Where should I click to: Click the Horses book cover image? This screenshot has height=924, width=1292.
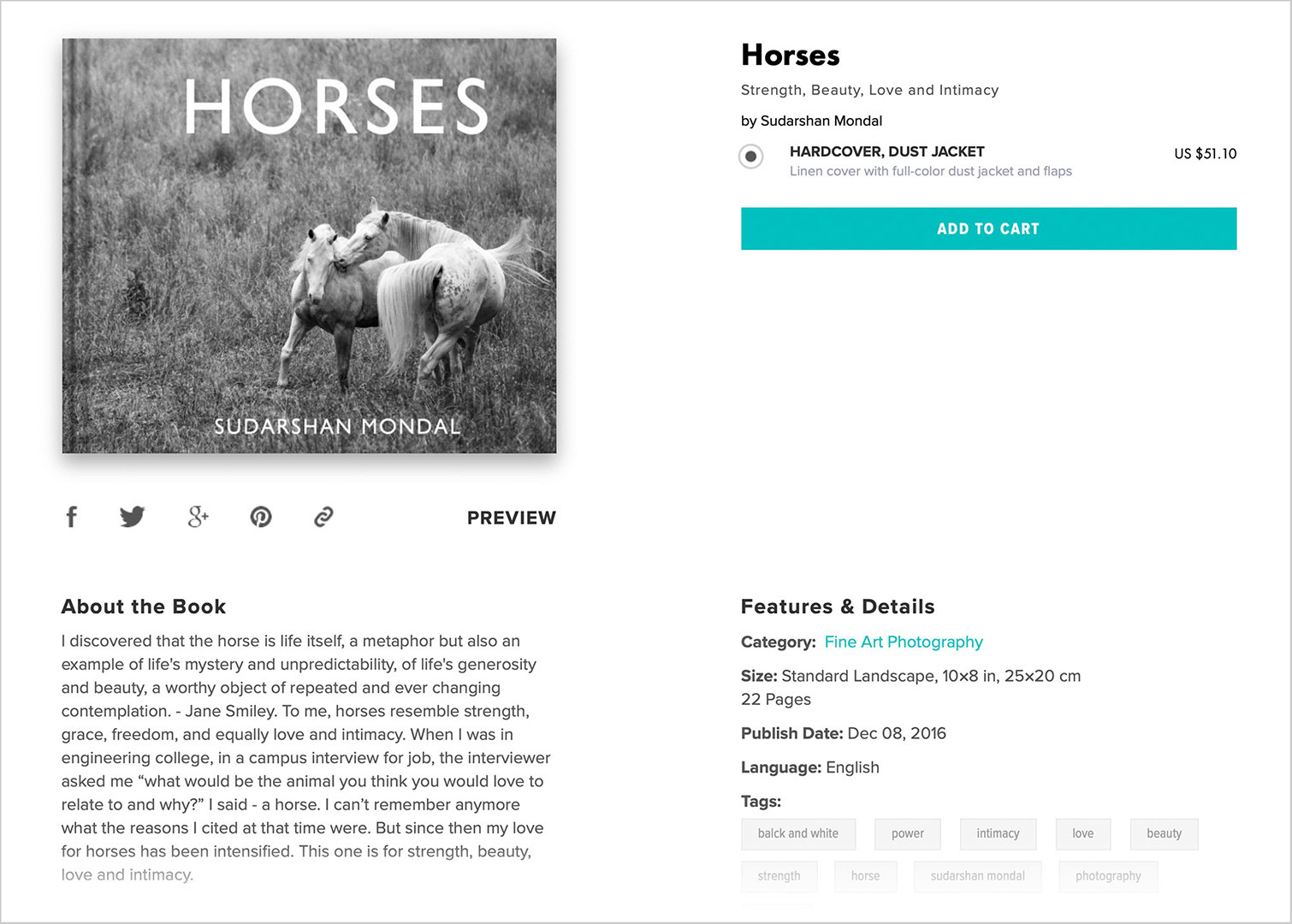click(x=309, y=246)
